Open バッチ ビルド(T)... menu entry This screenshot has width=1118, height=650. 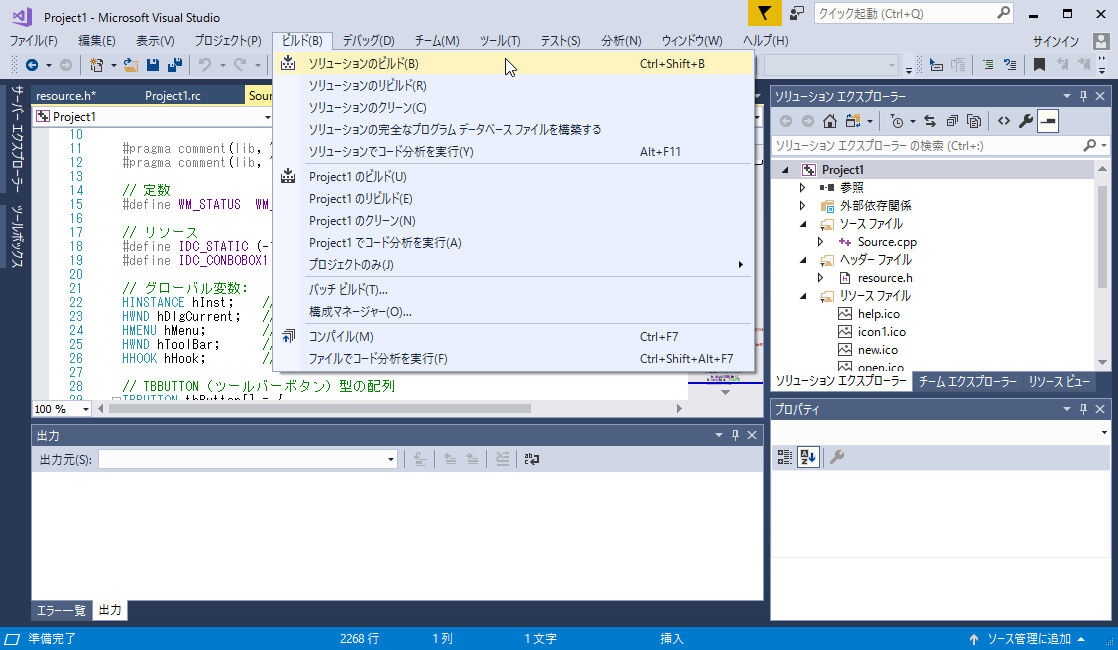pyautogui.click(x=513, y=289)
